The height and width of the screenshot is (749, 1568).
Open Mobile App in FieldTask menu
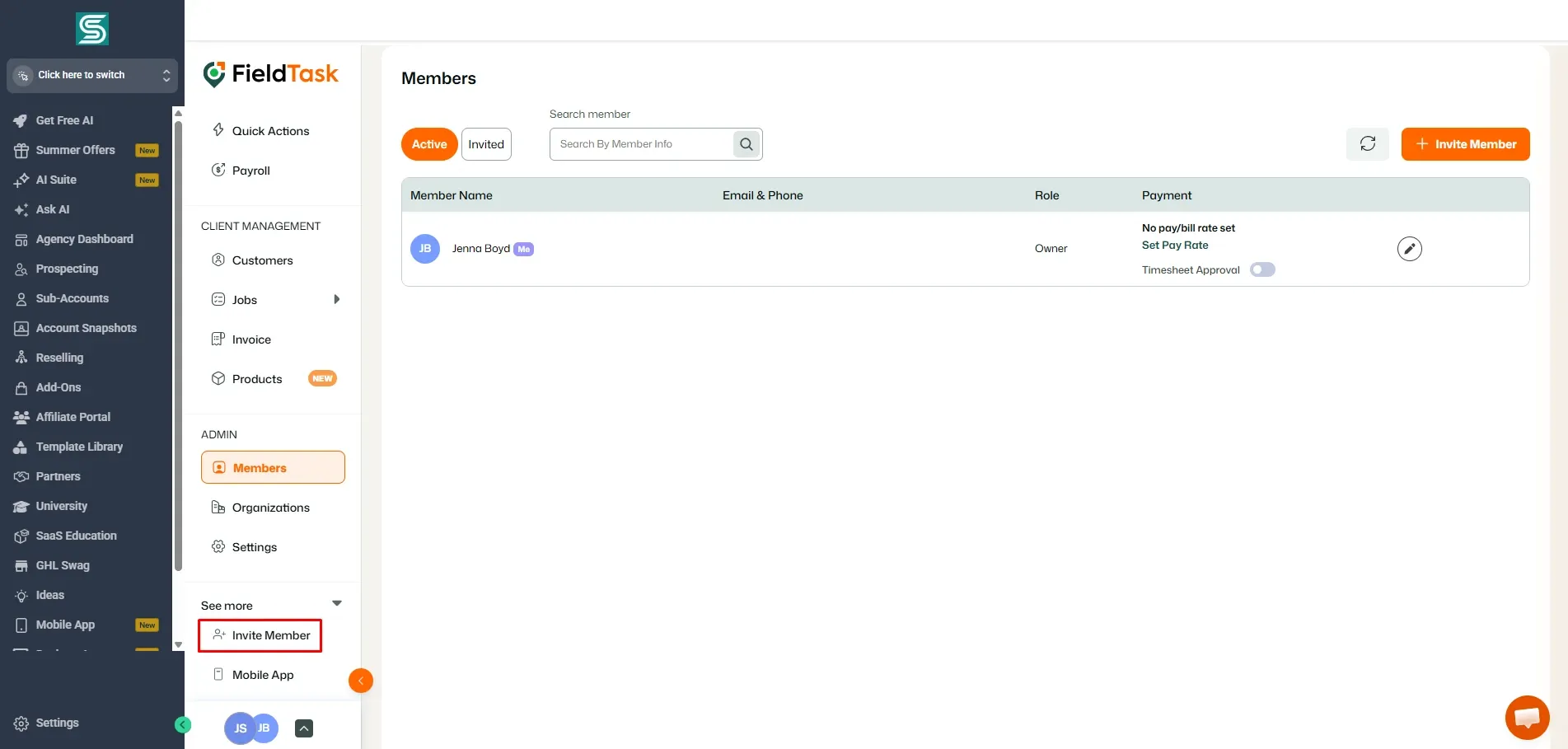(263, 675)
